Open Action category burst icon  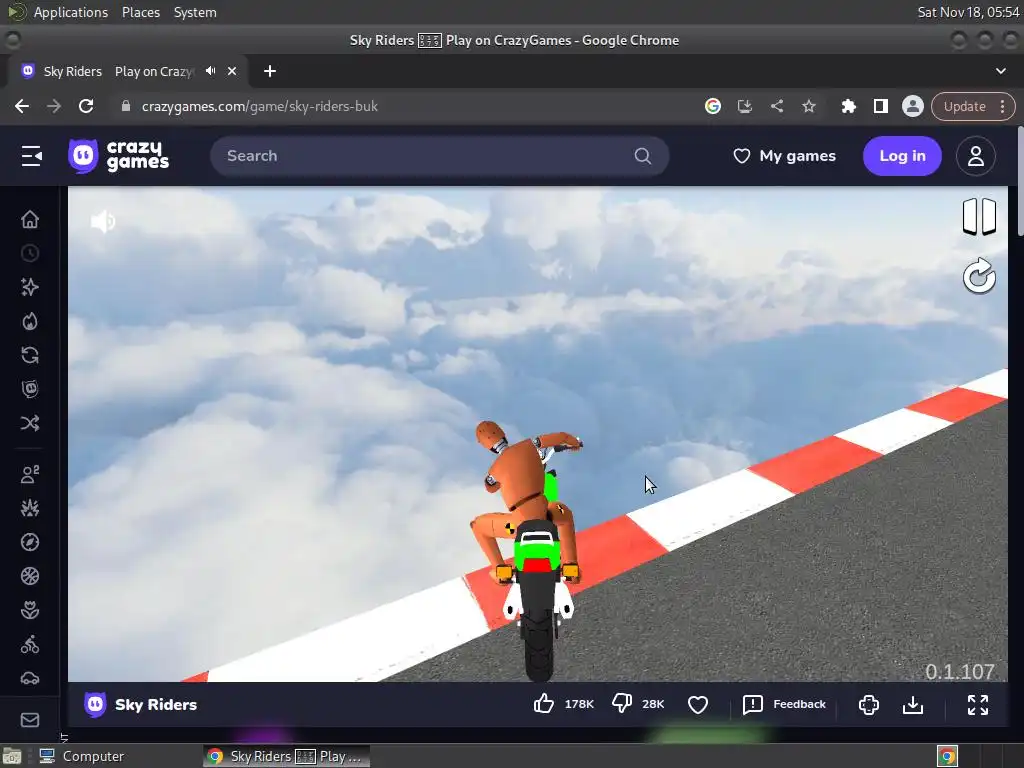pyautogui.click(x=30, y=508)
